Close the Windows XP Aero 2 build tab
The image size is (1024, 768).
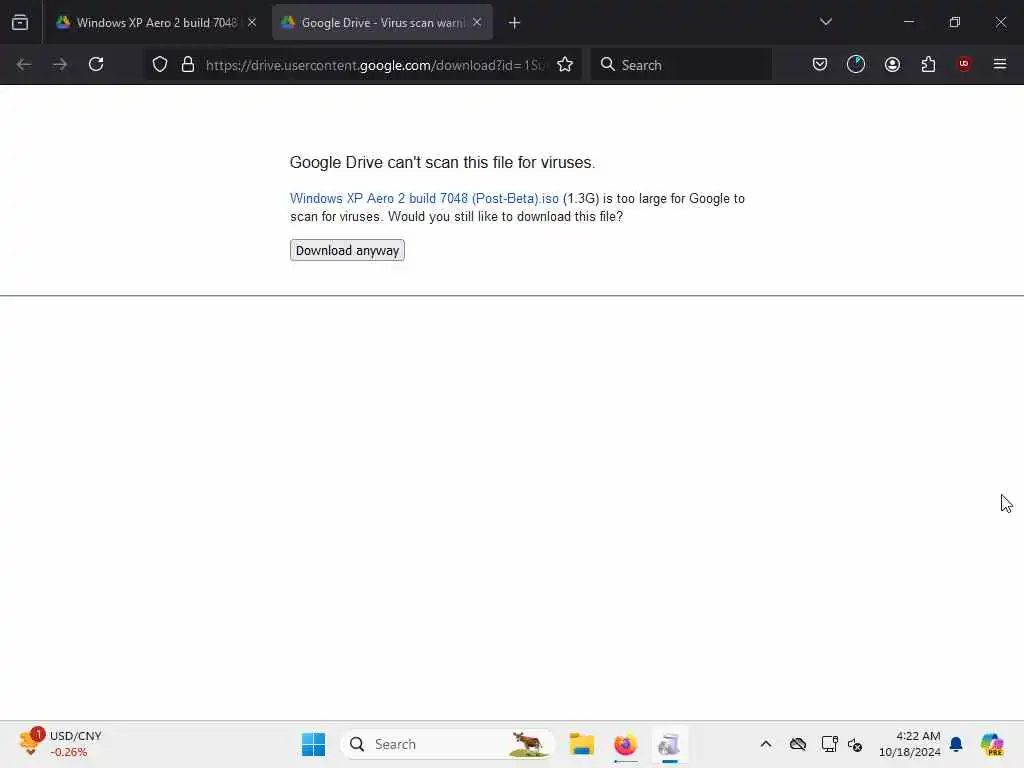252,23
